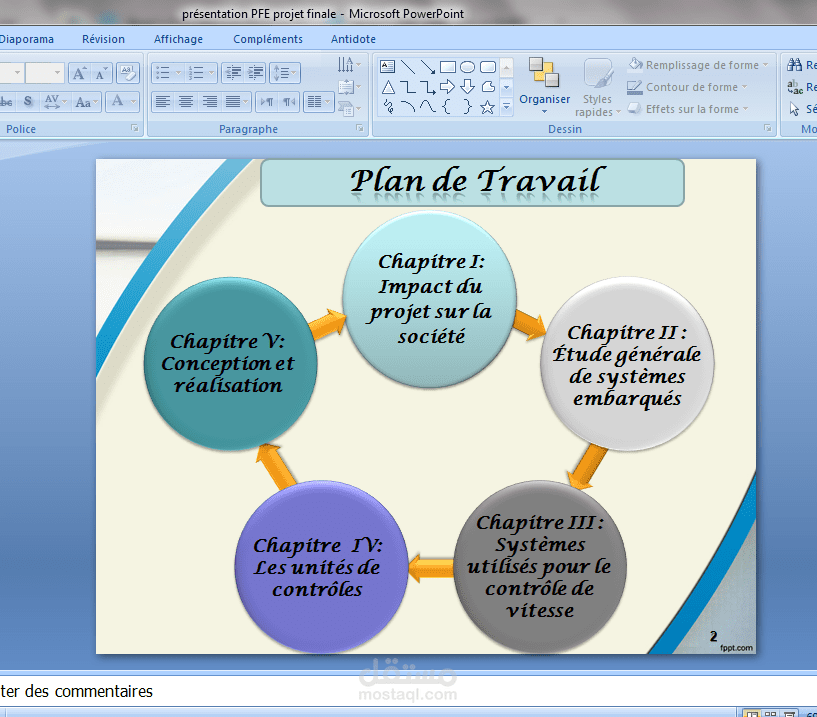Select the scribble freeform shape
The width and height of the screenshot is (817, 717).
click(x=388, y=107)
